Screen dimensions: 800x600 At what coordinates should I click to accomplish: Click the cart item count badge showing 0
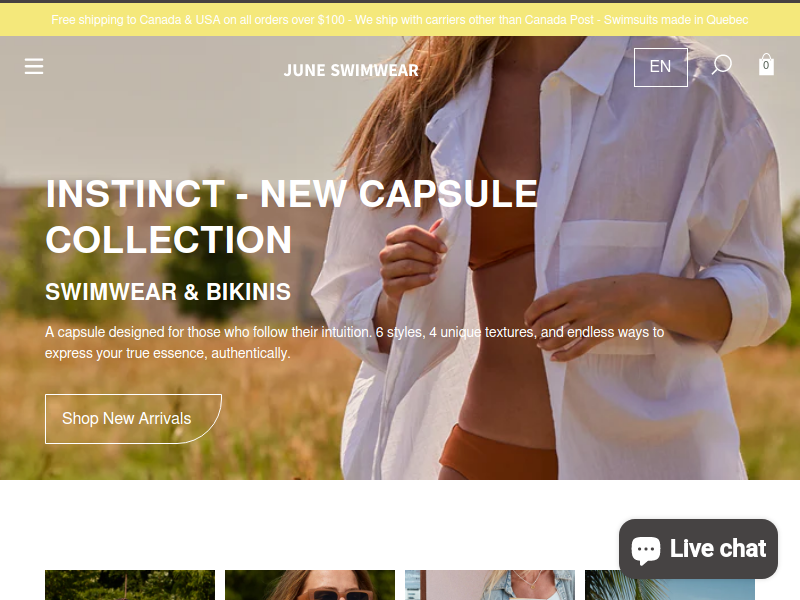tap(766, 66)
